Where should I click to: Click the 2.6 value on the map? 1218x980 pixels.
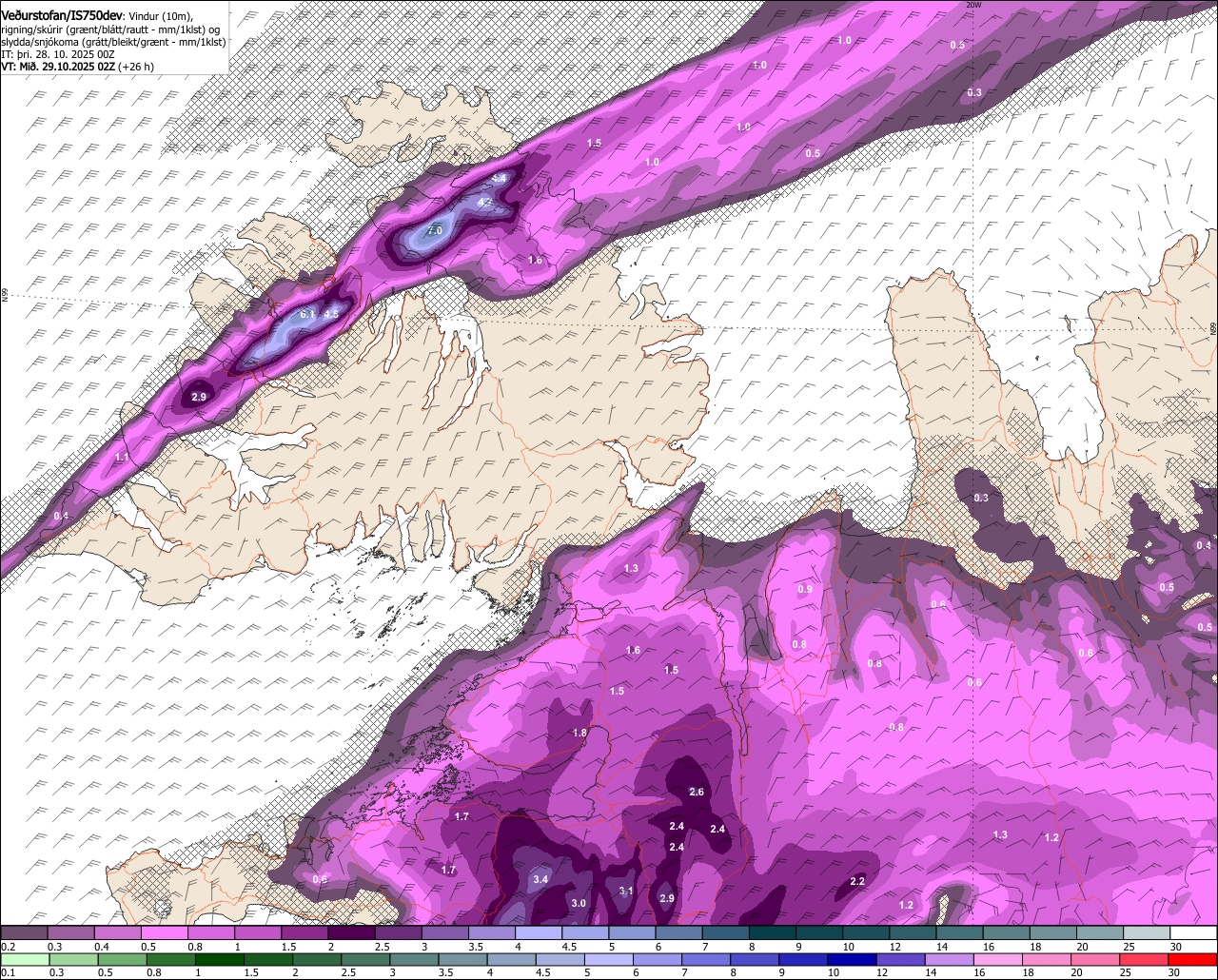coord(697,792)
